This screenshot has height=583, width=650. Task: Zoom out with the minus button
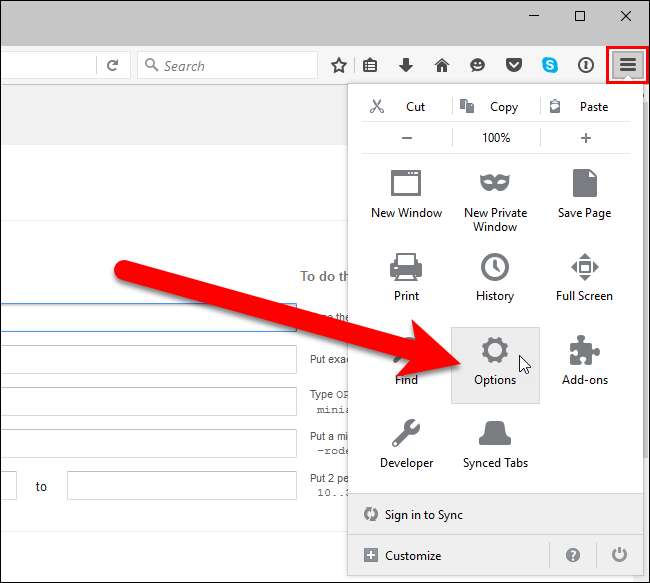coord(407,138)
